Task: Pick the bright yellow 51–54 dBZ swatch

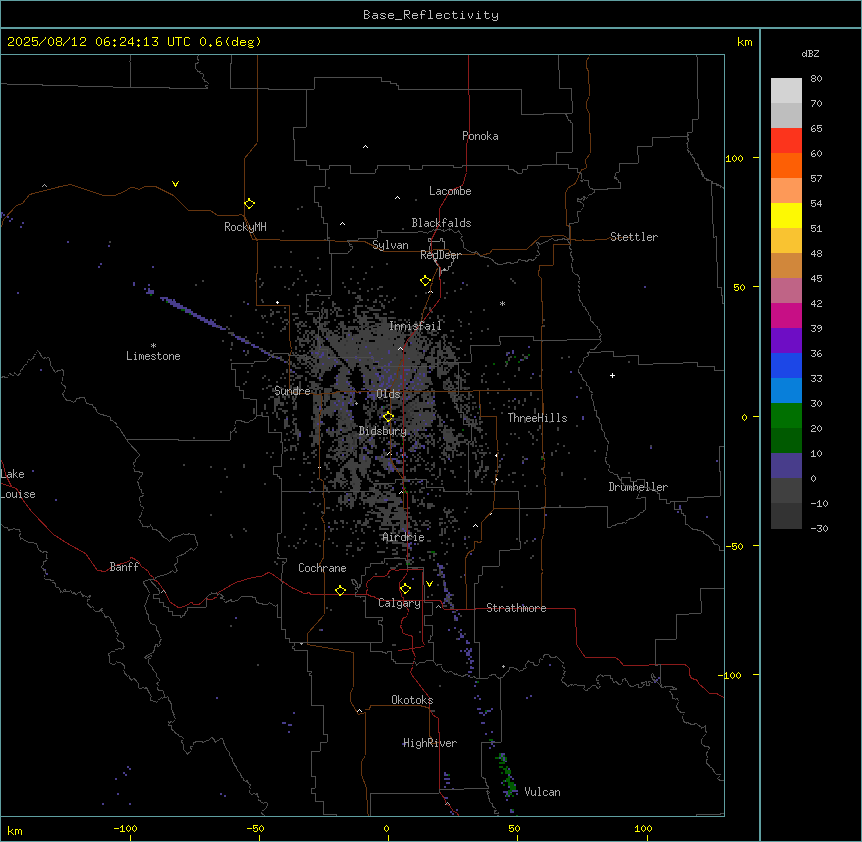Action: coord(786,215)
